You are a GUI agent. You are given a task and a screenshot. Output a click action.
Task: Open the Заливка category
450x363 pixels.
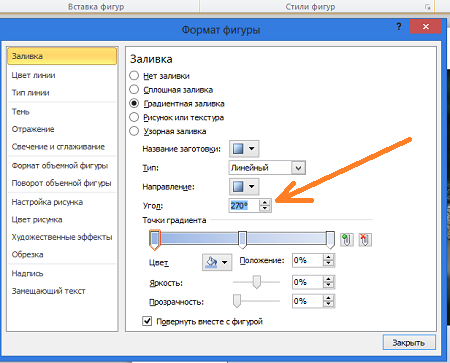[x=62, y=56]
